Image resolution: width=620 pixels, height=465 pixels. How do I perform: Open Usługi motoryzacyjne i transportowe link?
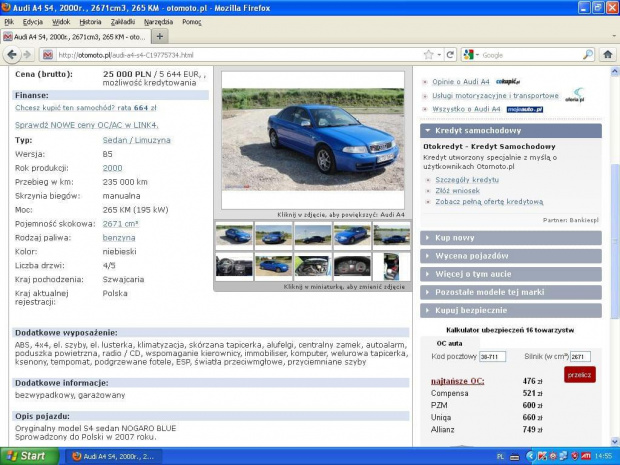pos(495,96)
